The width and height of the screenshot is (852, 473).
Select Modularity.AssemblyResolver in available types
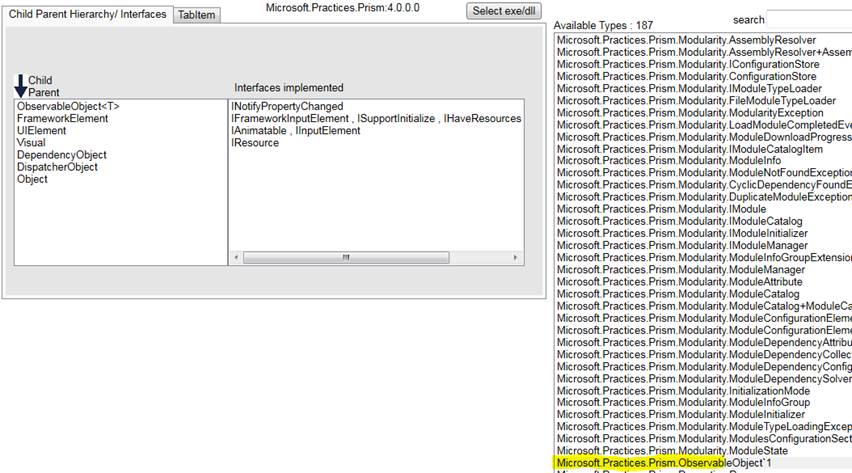686,40
